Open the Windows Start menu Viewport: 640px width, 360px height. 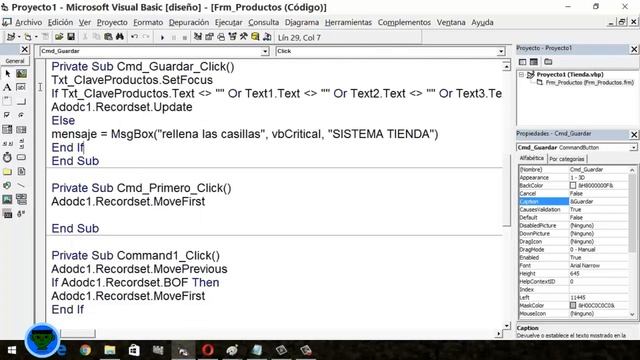[x=11, y=350]
